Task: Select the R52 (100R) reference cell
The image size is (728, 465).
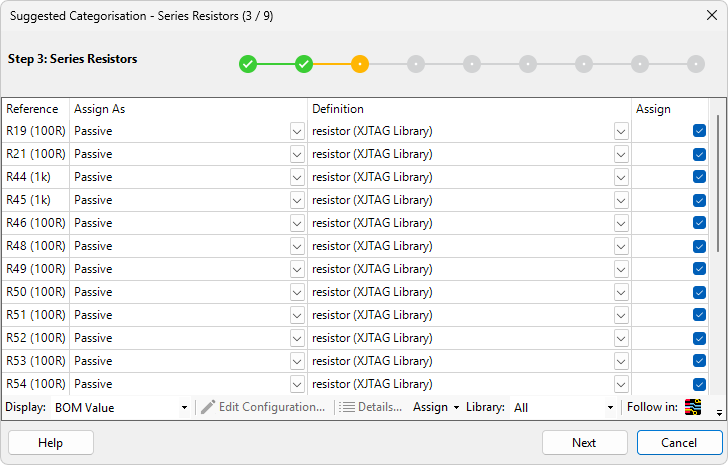Action: click(36, 338)
